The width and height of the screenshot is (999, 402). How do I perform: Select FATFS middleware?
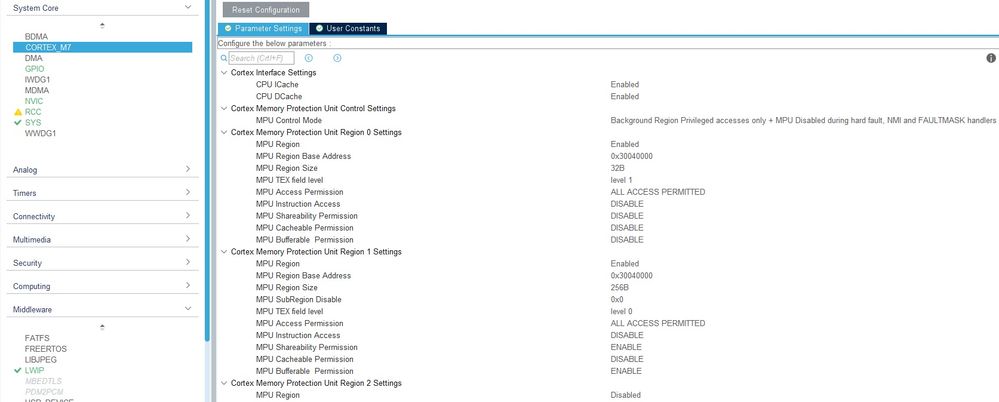coord(37,338)
